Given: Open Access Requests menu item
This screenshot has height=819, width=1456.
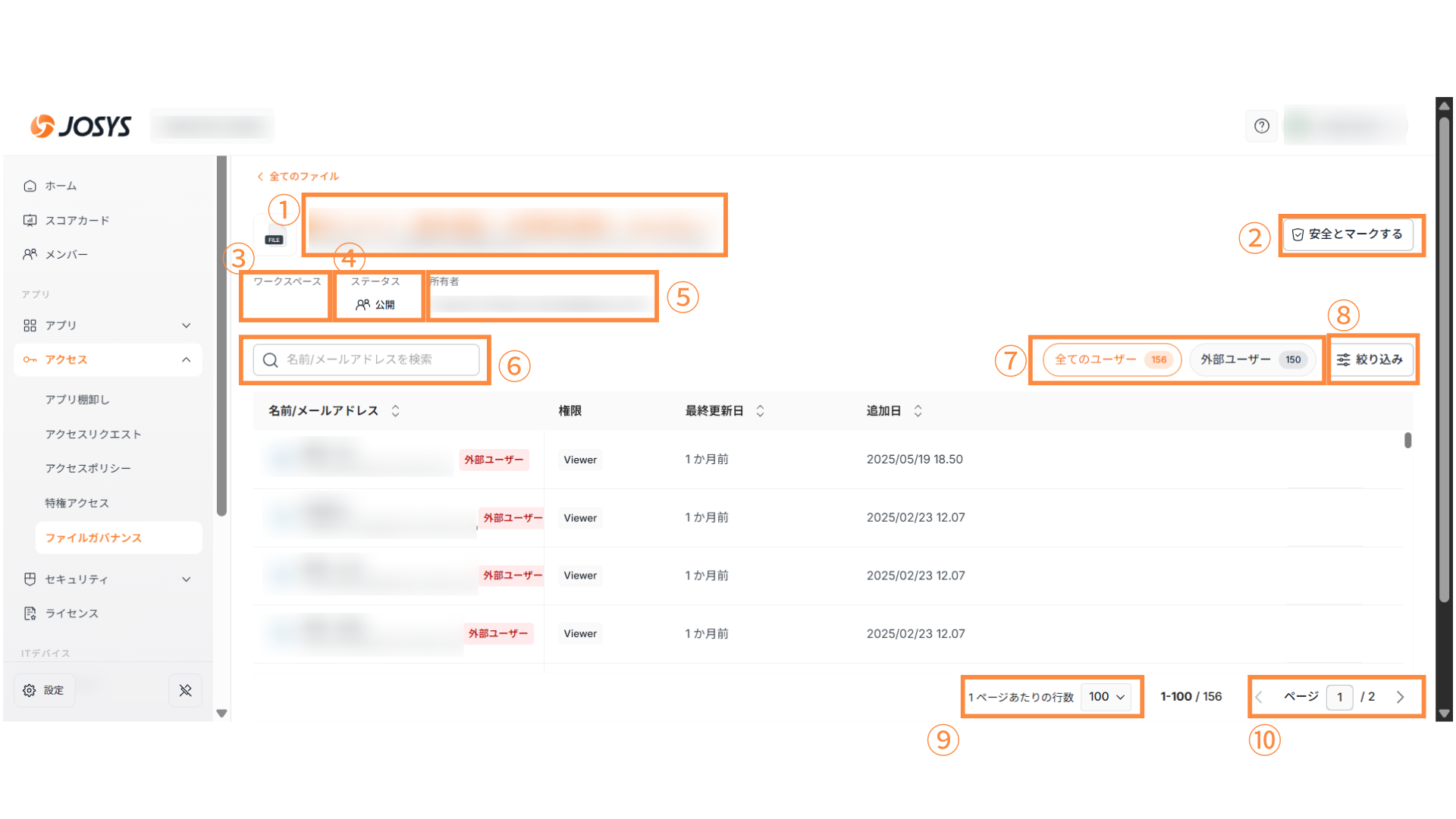Looking at the screenshot, I should 93,435.
